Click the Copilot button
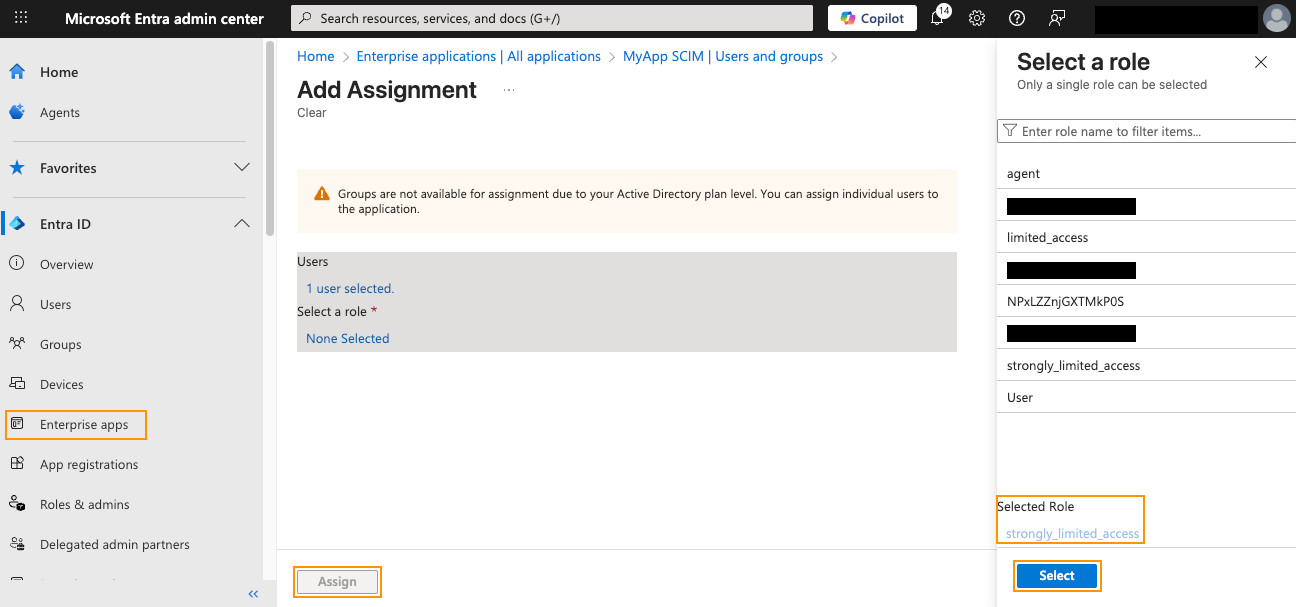The width and height of the screenshot is (1296, 607). click(872, 18)
